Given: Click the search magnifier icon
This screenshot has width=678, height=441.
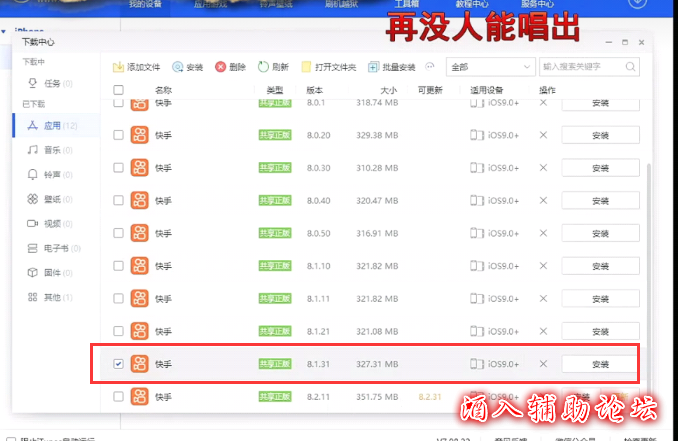Looking at the screenshot, I should pyautogui.click(x=630, y=67).
